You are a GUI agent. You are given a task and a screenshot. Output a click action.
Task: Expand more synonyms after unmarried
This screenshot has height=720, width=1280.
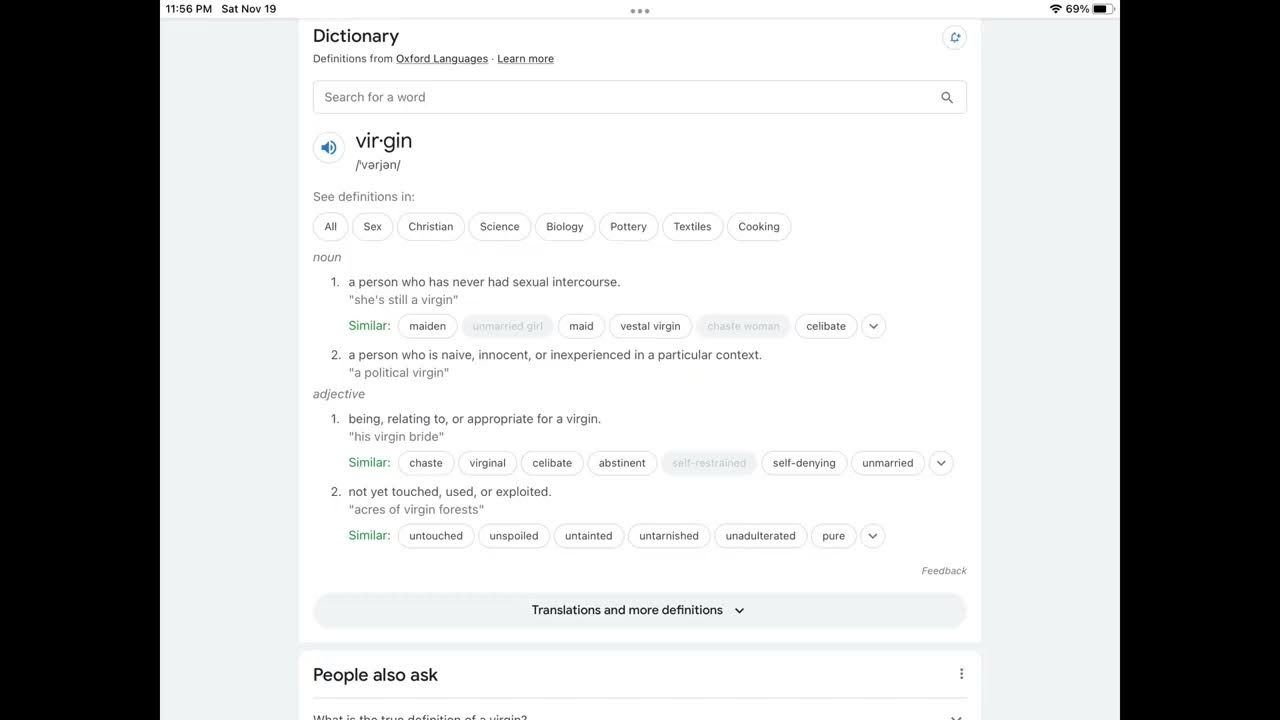(940, 463)
